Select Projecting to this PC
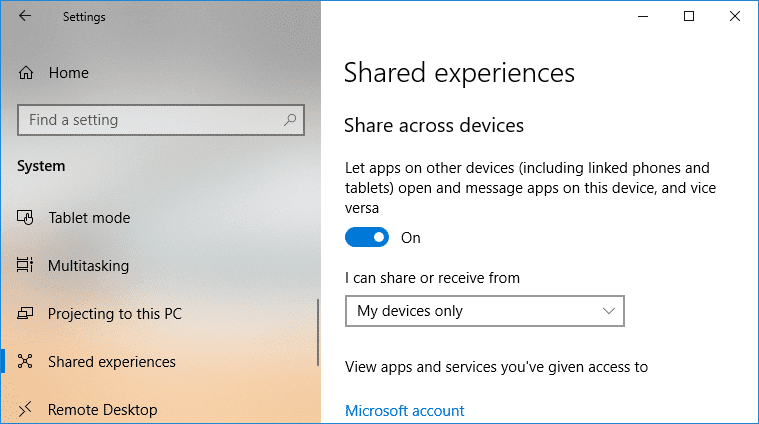Image resolution: width=759 pixels, height=424 pixels. click(115, 314)
